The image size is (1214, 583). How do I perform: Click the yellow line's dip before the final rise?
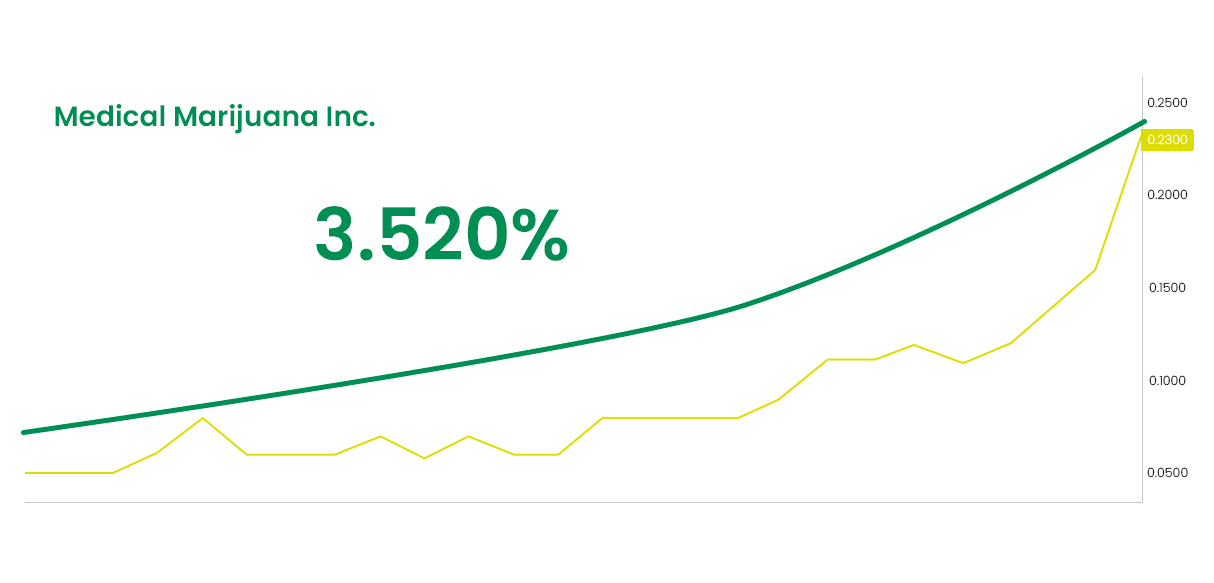[963, 362]
